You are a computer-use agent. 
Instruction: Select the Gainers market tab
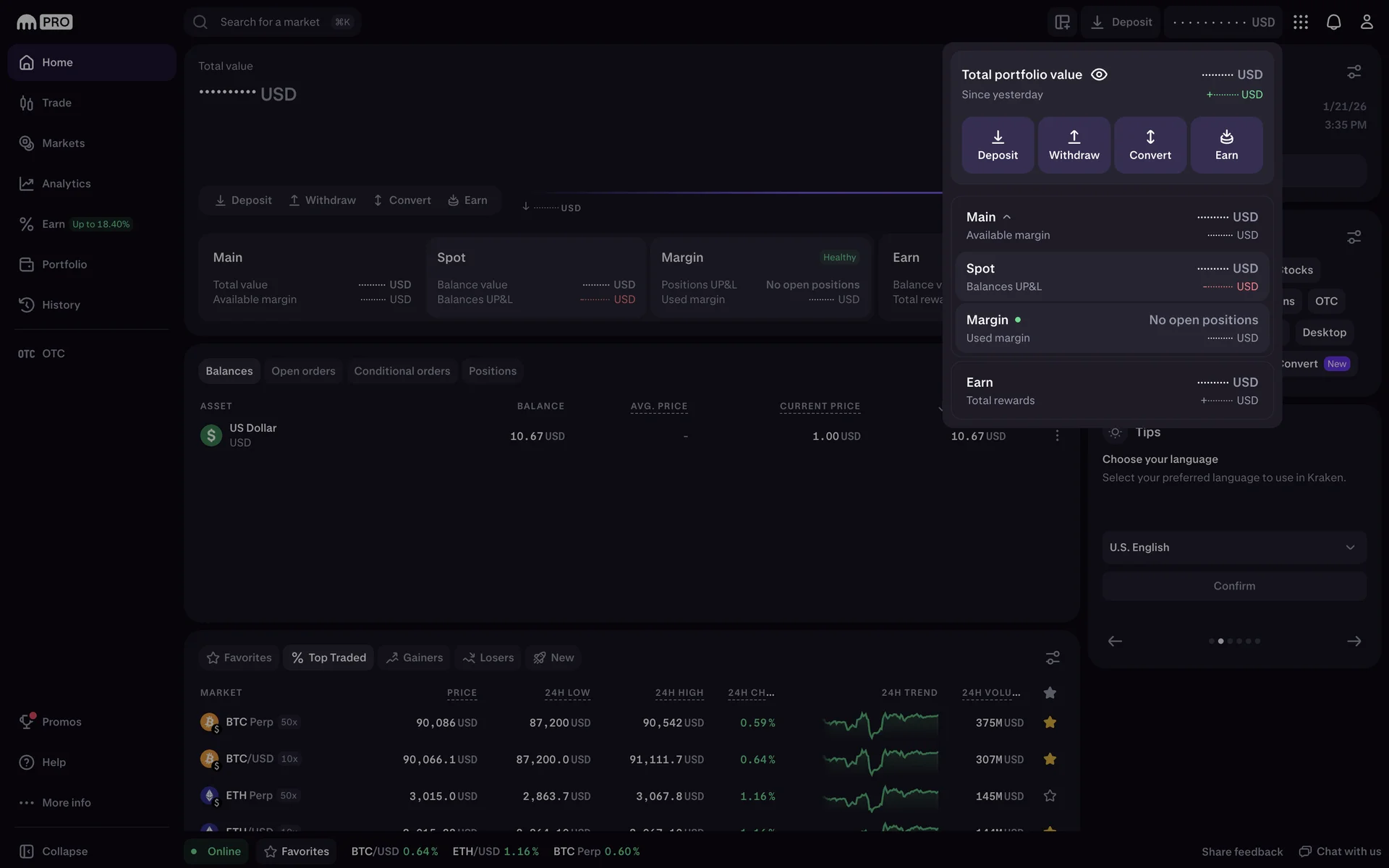(415, 658)
